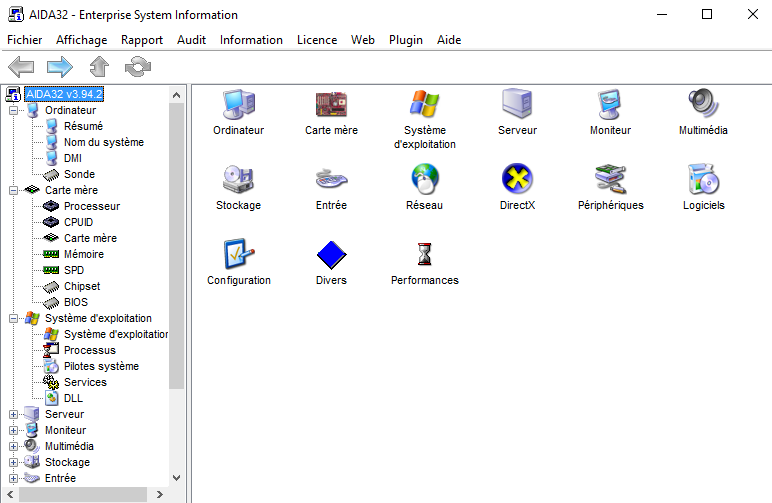This screenshot has width=772, height=503.
Task: Select Services in the tree
Action: 85,382
